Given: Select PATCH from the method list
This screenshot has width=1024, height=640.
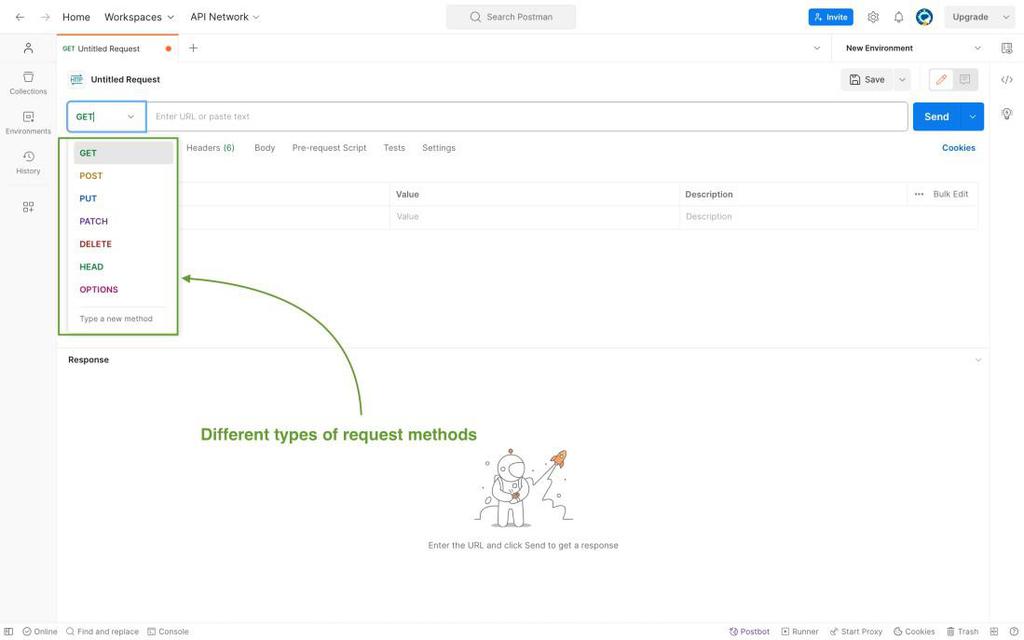Looking at the screenshot, I should click(x=123, y=221).
